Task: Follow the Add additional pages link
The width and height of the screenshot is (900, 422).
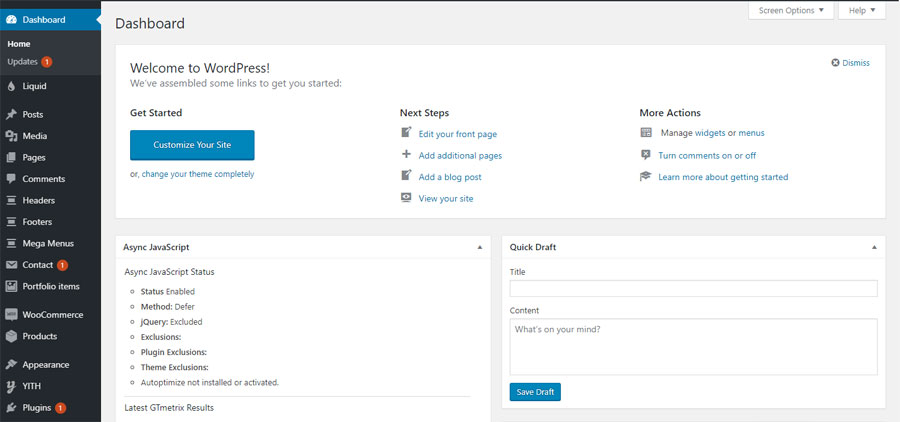Action: point(460,156)
